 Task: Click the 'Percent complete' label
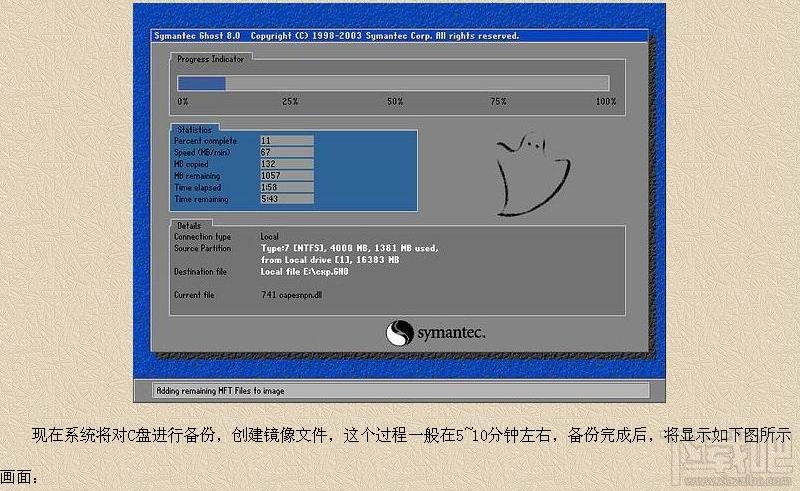(x=205, y=141)
